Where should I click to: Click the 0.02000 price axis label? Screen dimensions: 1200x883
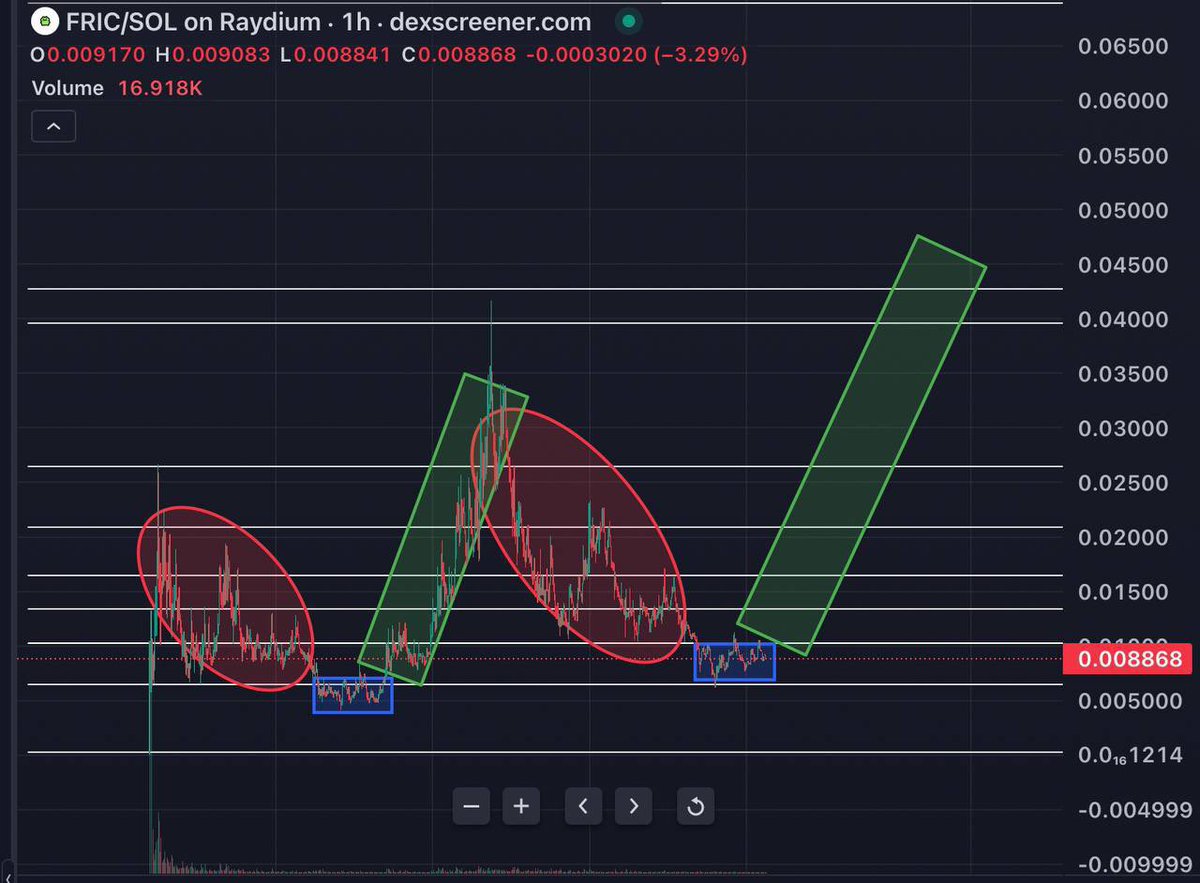[1124, 537]
